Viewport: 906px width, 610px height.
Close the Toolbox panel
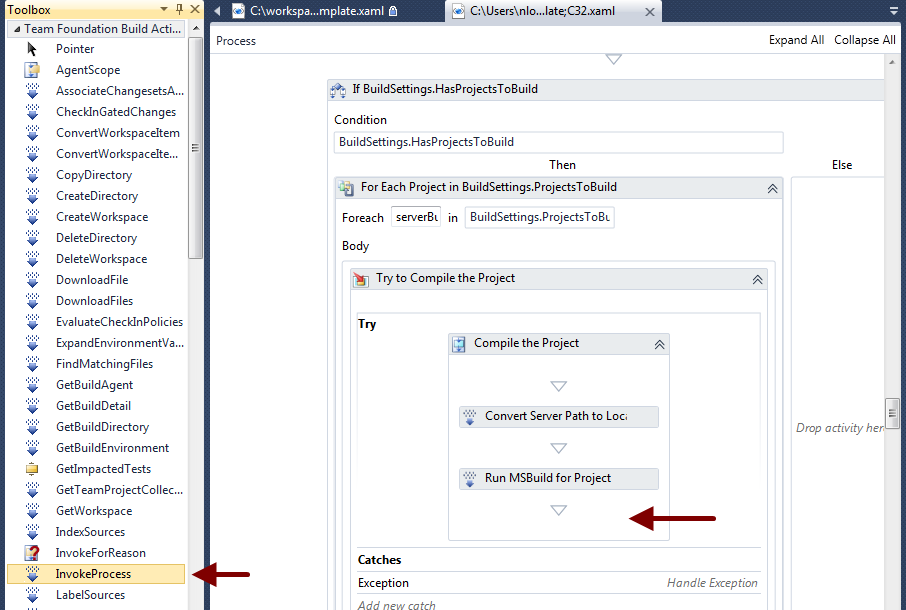click(x=195, y=9)
